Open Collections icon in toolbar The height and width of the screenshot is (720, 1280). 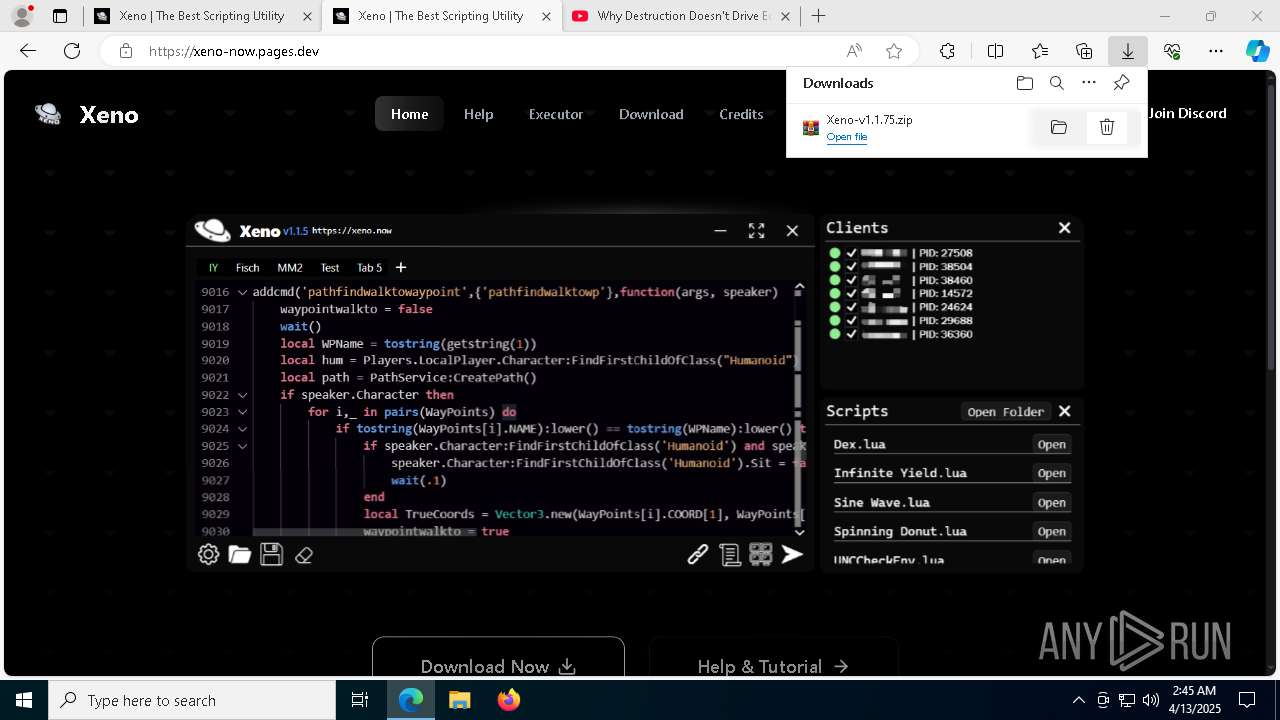(1084, 51)
